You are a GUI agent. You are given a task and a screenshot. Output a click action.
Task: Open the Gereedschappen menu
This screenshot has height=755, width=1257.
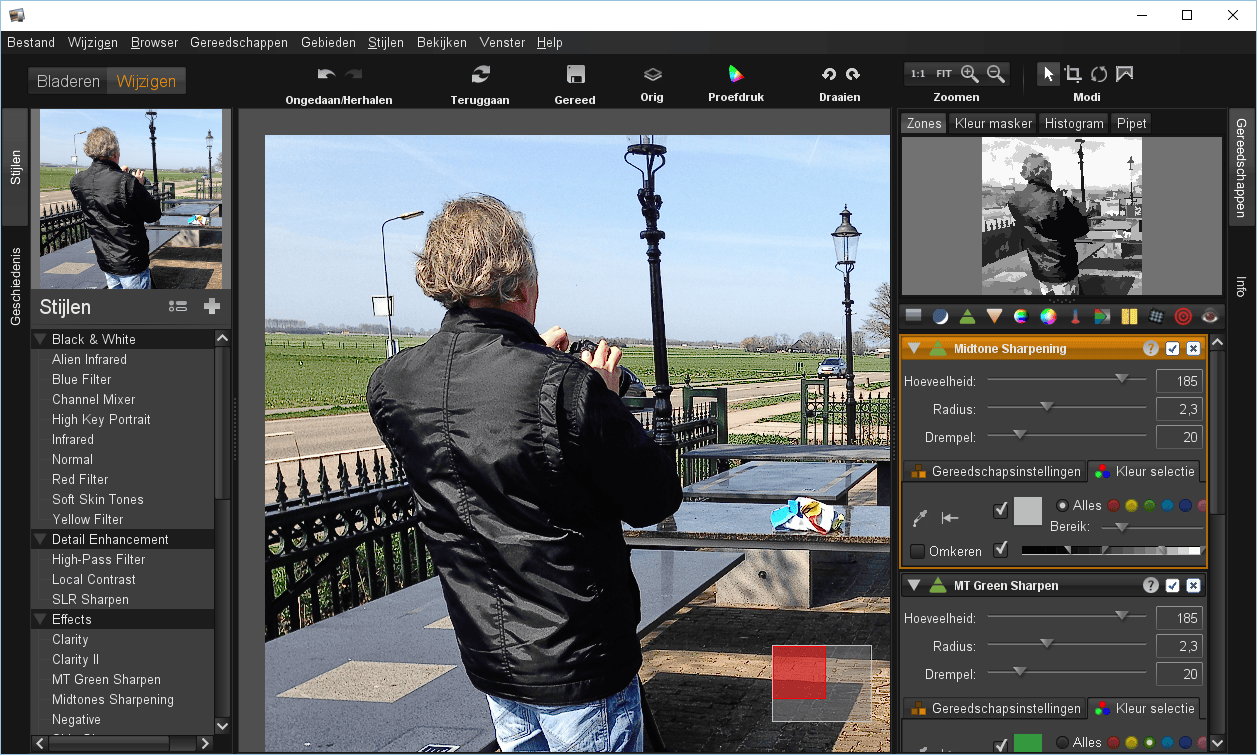238,42
